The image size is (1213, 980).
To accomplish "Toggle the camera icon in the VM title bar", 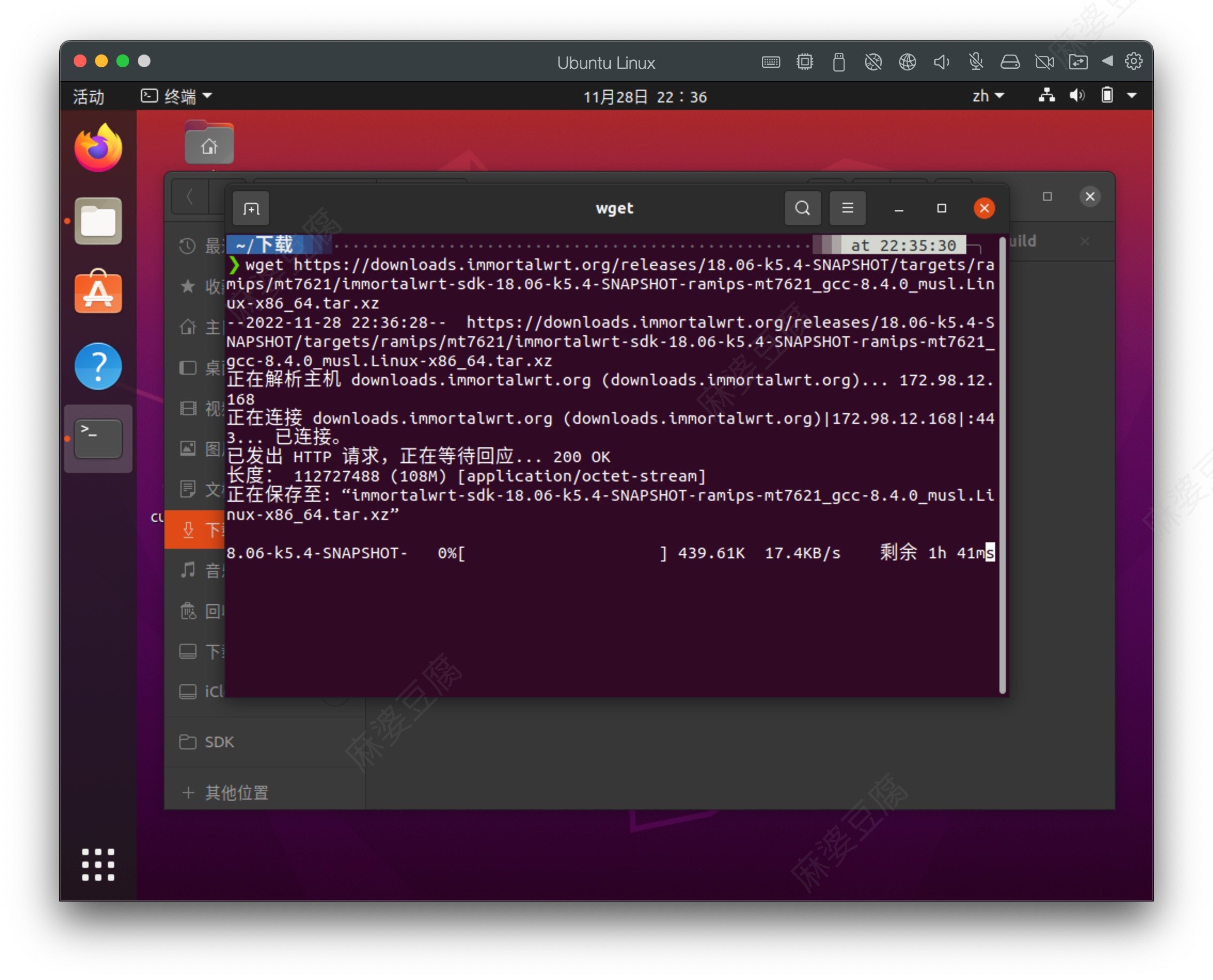I will (x=1044, y=61).
